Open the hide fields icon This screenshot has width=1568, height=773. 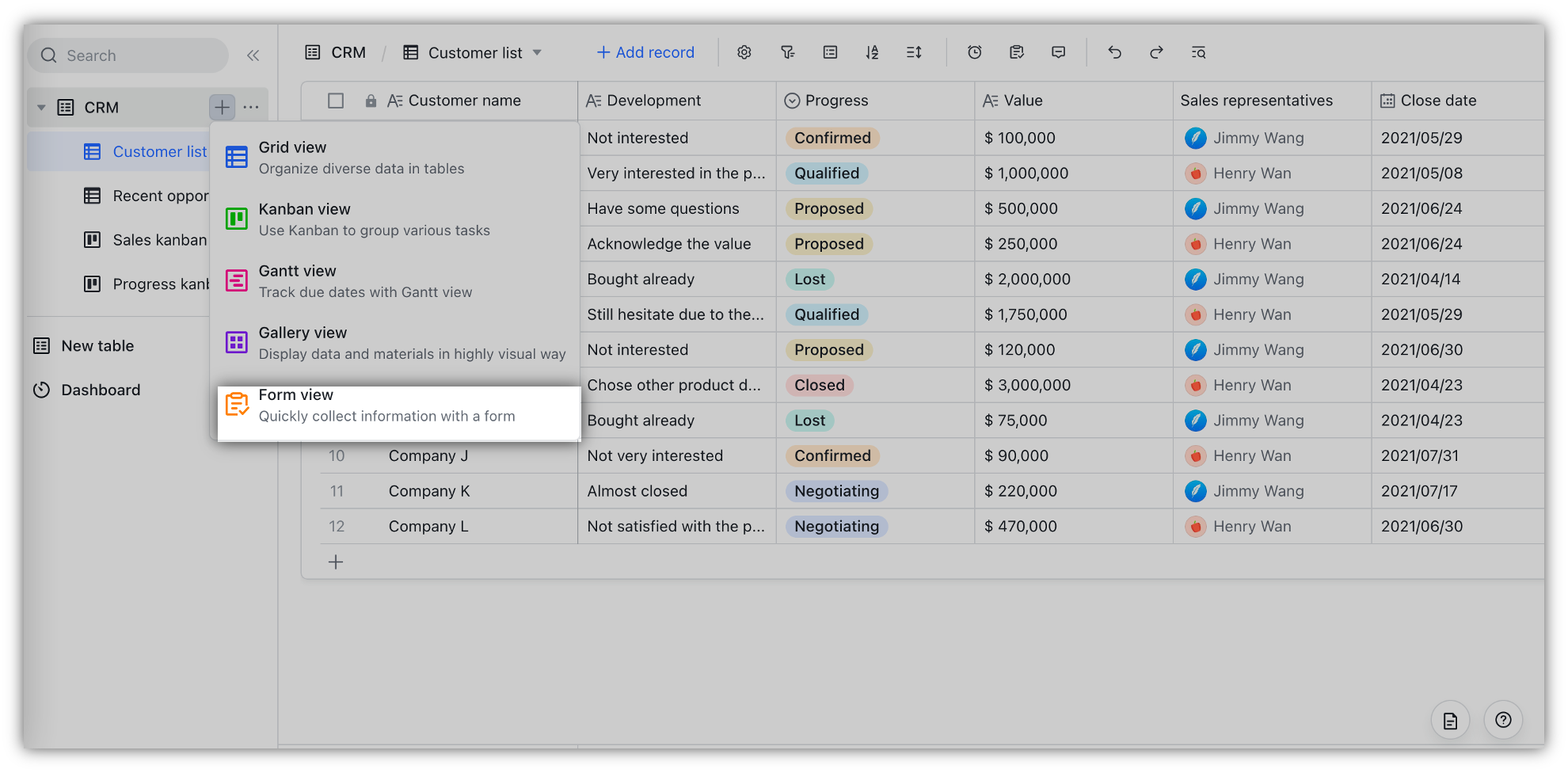830,52
